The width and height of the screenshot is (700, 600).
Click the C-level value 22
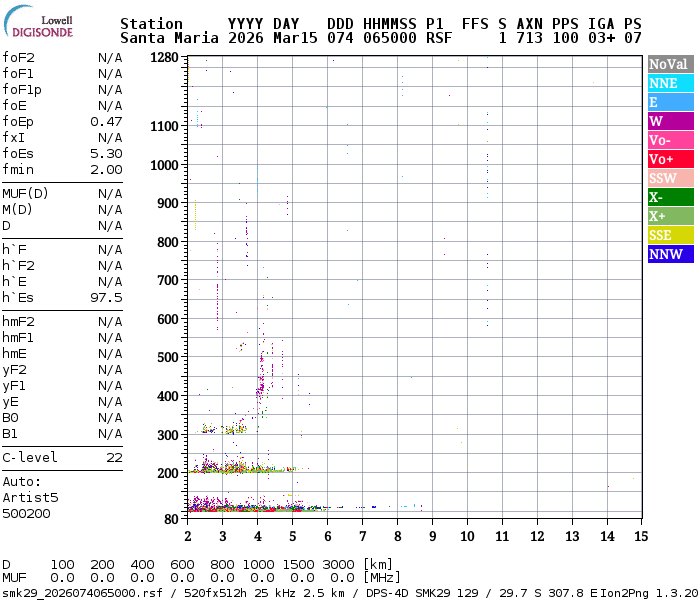[114, 458]
